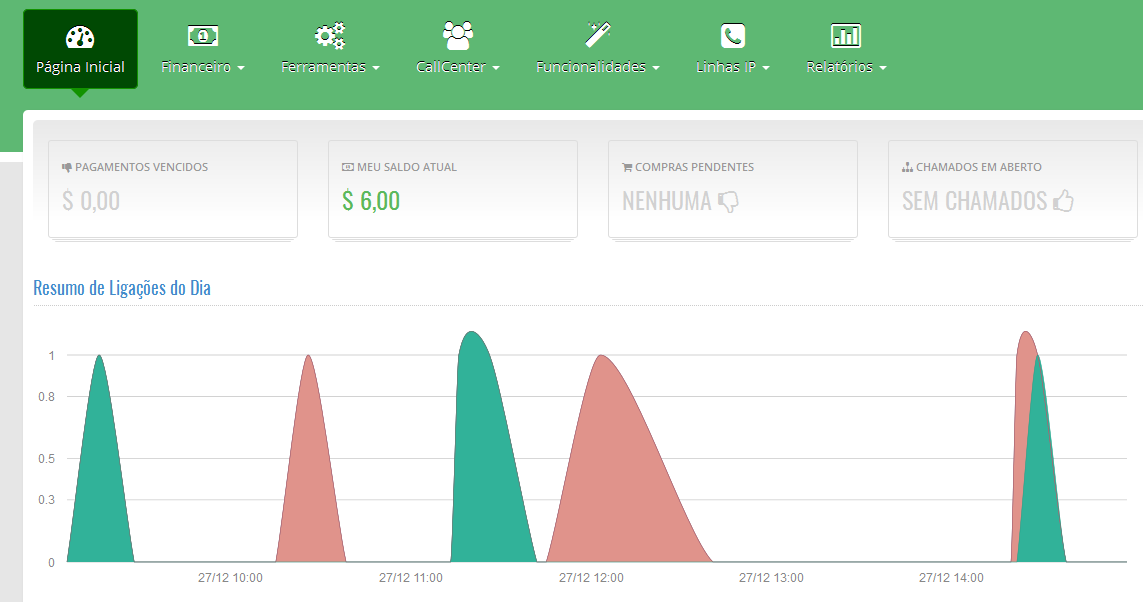Expand the Financeiro dropdown menu
This screenshot has height=602, width=1143.
(203, 68)
